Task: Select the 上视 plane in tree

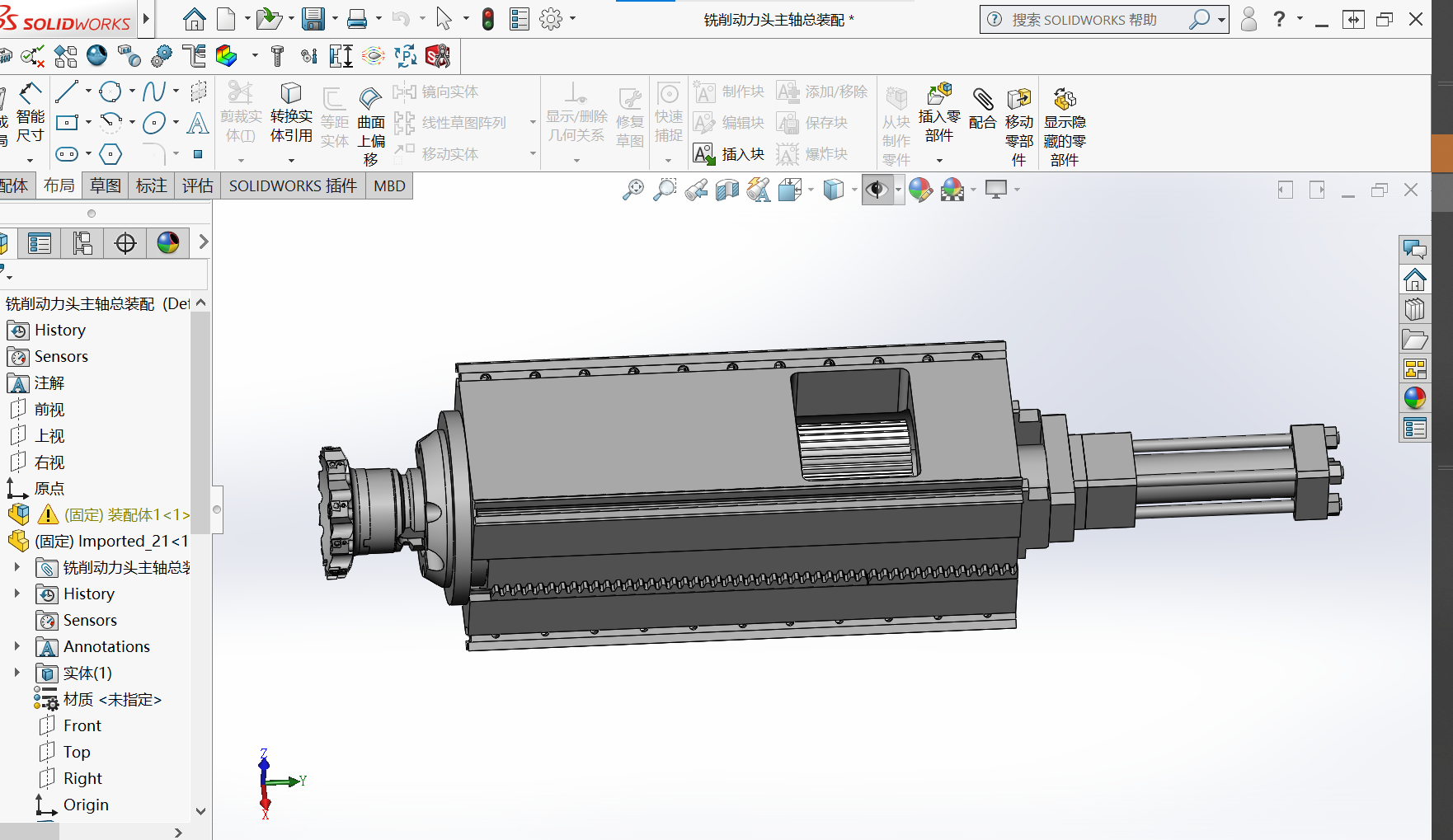Action: (x=49, y=436)
